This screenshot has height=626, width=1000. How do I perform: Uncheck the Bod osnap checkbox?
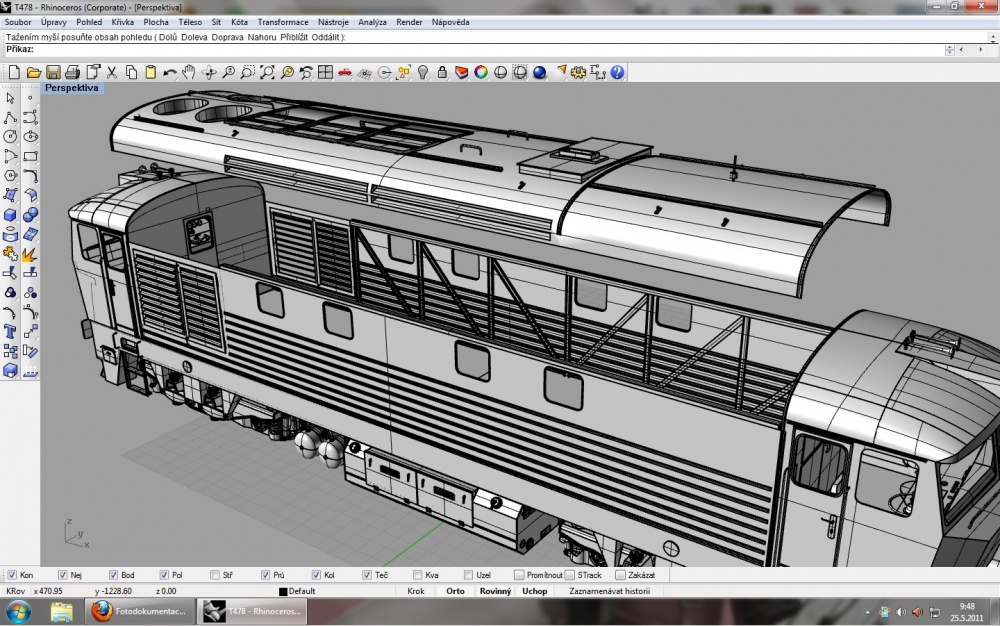[x=113, y=575]
